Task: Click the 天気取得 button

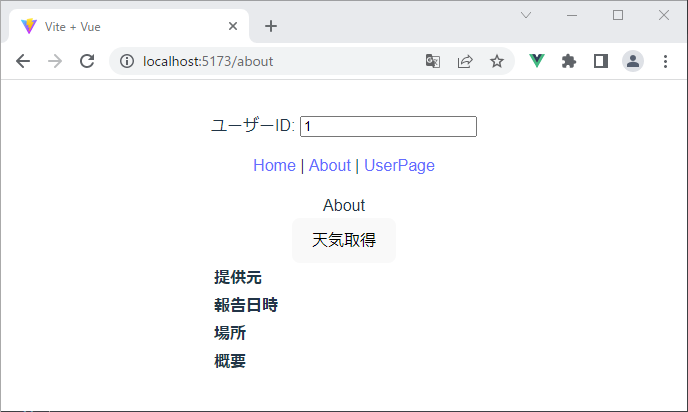Action: (x=344, y=240)
